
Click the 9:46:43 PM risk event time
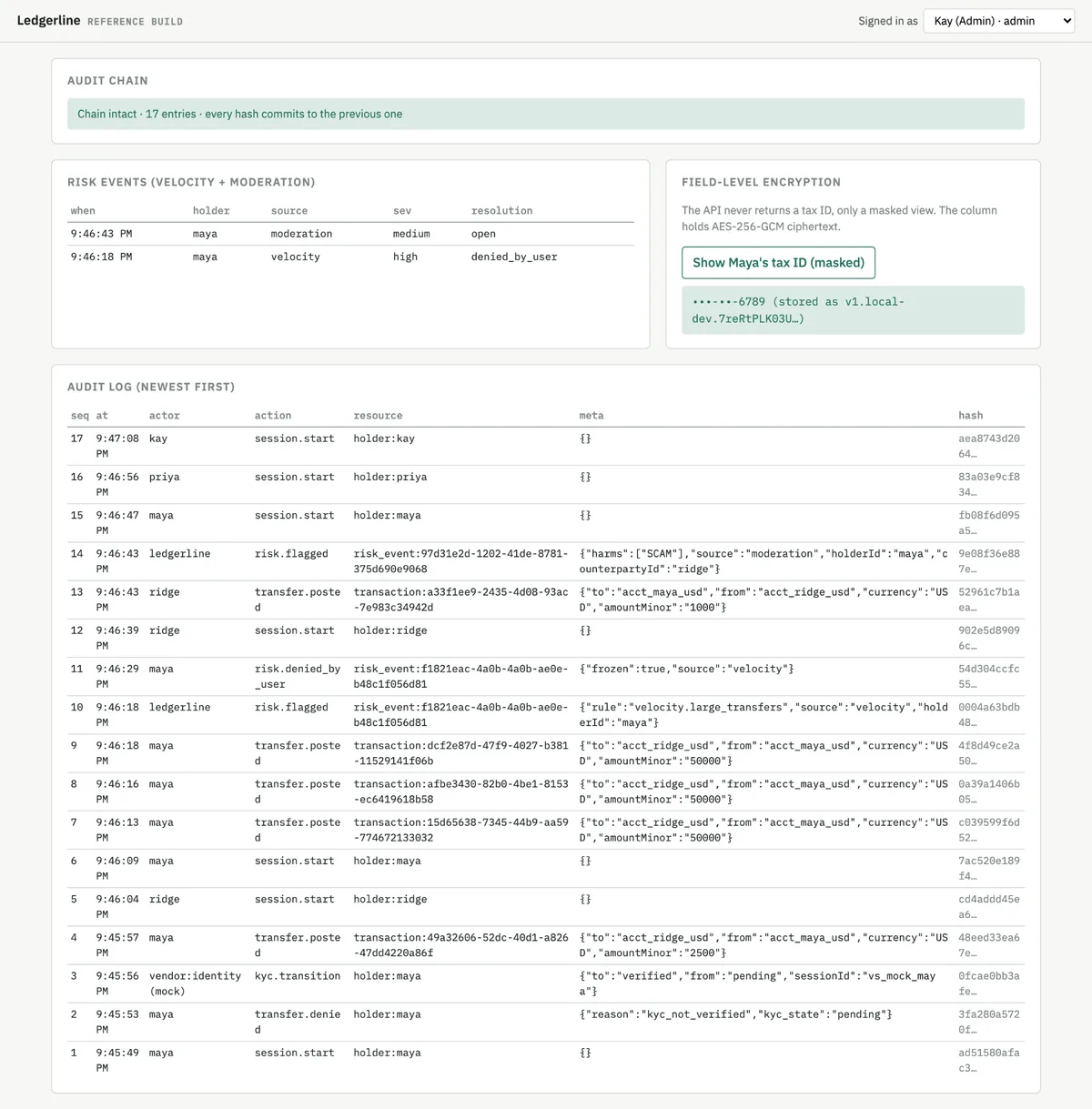click(x=101, y=234)
